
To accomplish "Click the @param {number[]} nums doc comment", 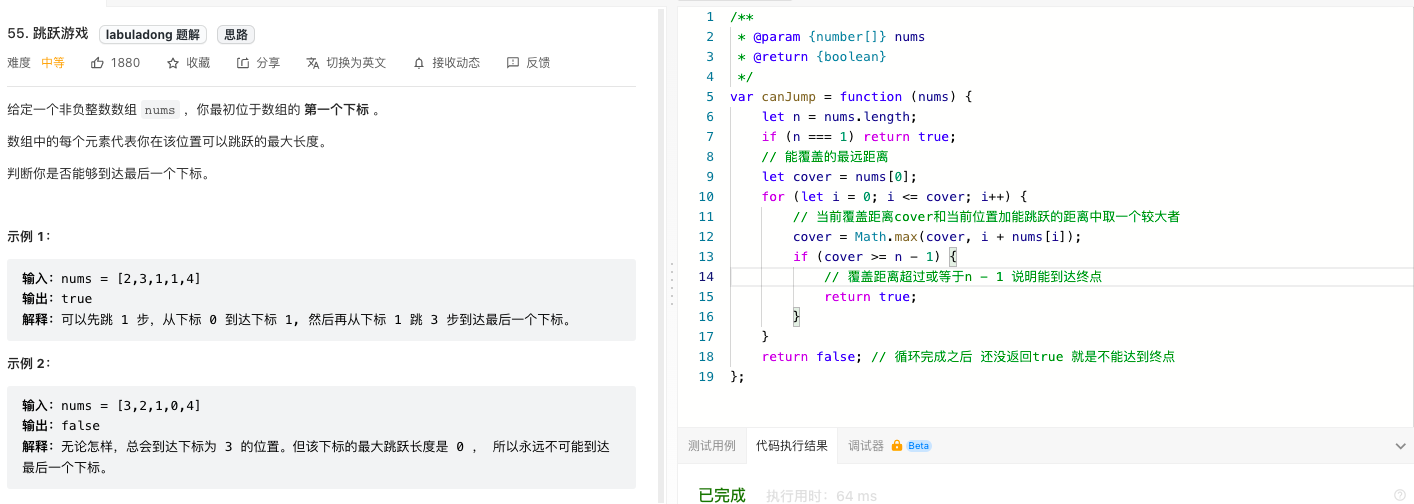I will pos(831,37).
